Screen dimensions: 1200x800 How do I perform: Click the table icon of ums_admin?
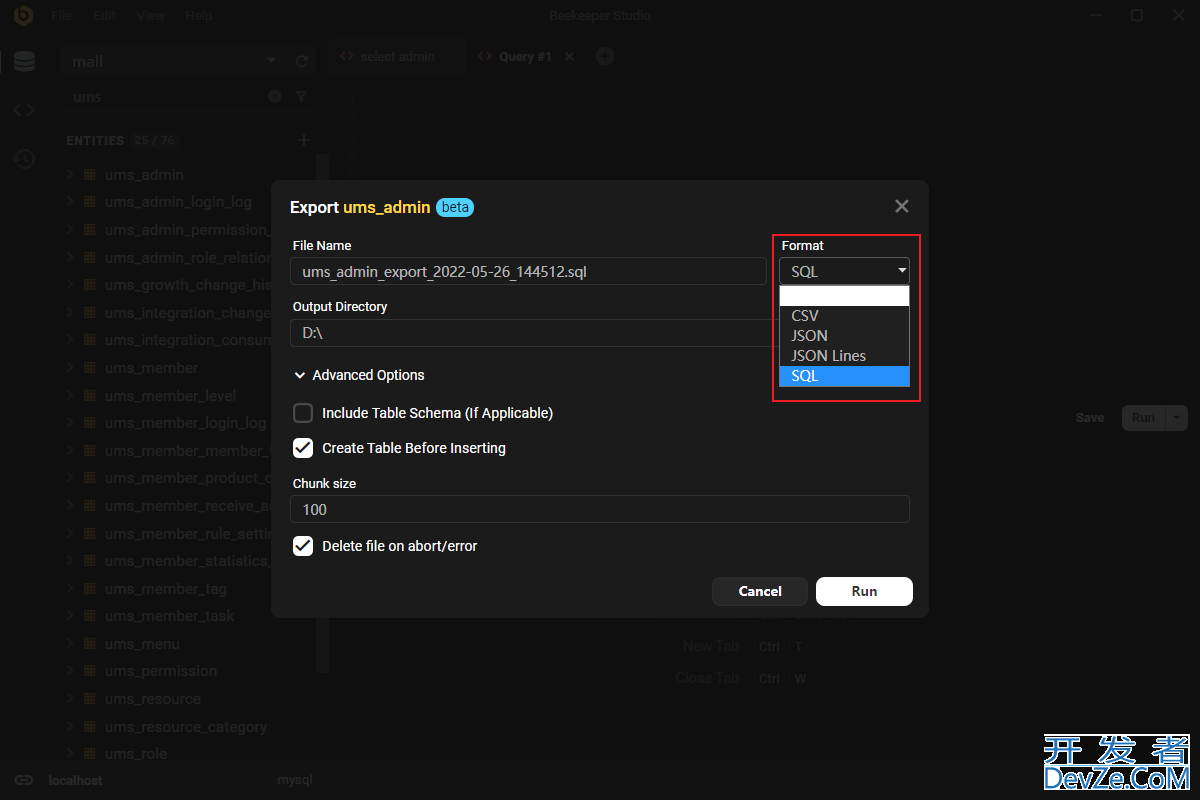[90, 175]
